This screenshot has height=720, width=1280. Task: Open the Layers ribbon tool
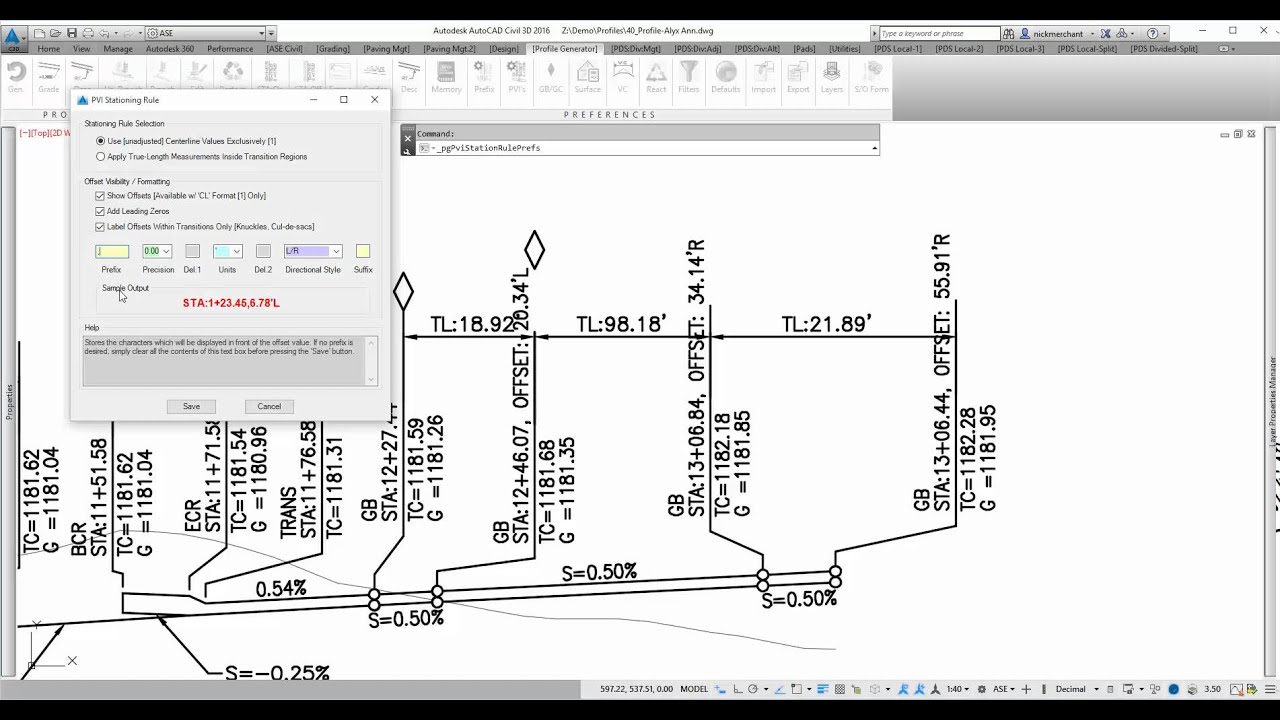[832, 77]
